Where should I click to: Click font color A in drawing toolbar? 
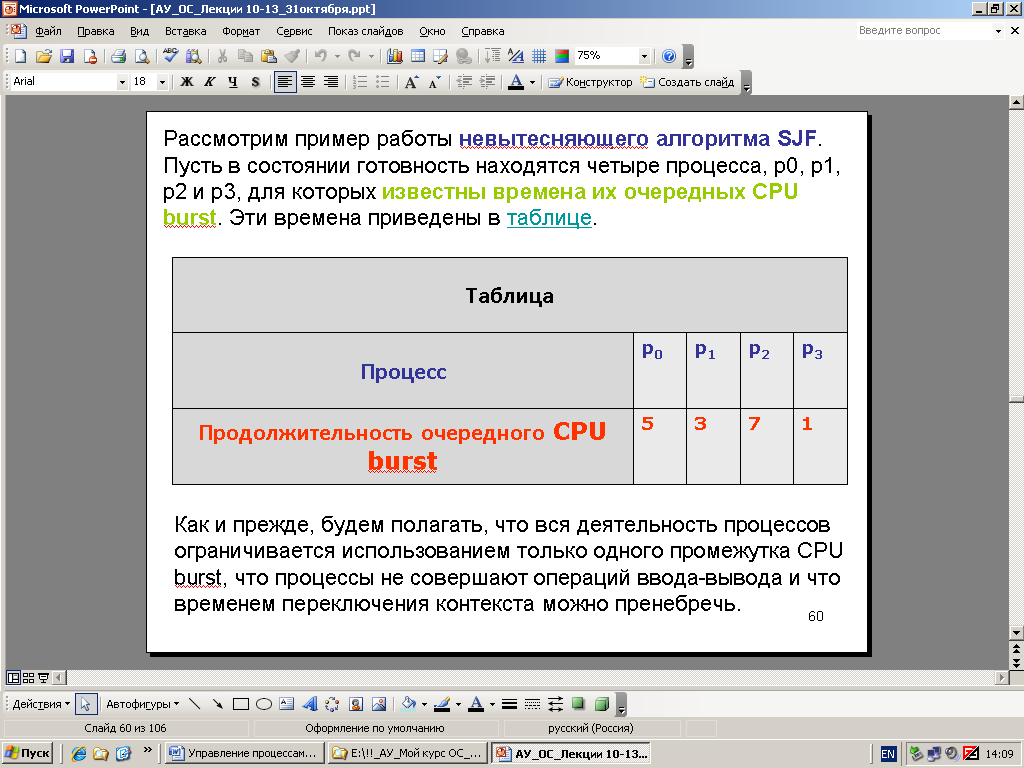click(x=476, y=704)
